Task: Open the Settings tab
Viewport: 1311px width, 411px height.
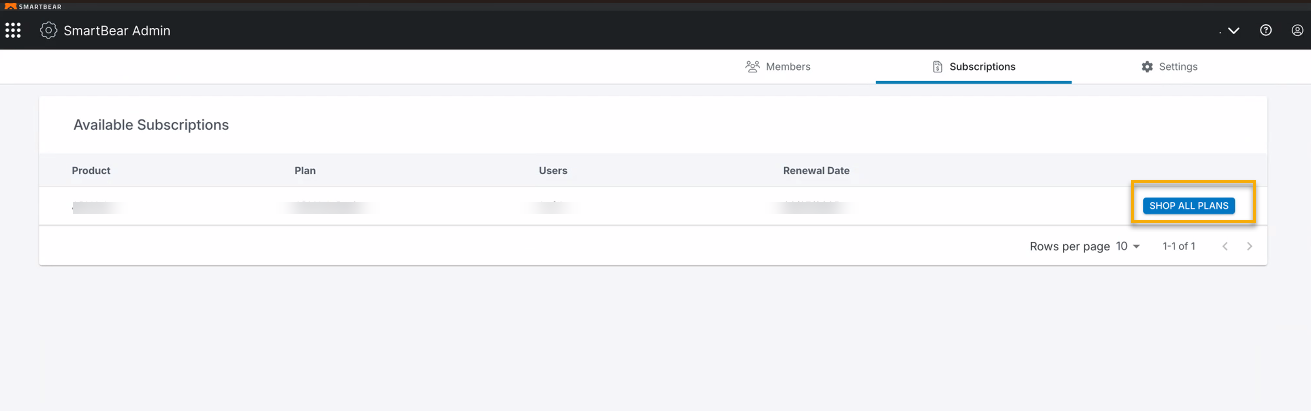Action: coord(1169,67)
